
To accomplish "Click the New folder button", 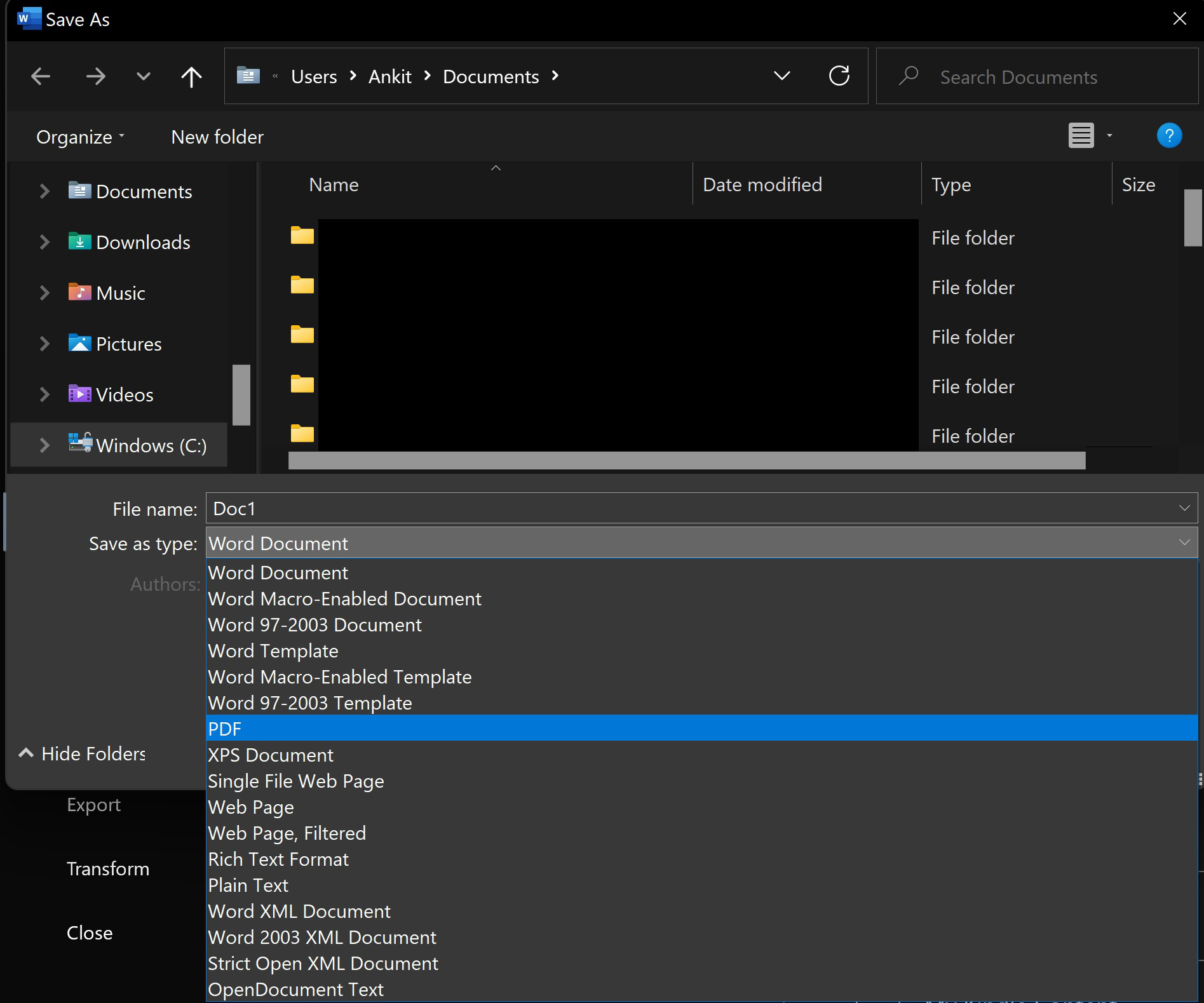I will [x=217, y=137].
